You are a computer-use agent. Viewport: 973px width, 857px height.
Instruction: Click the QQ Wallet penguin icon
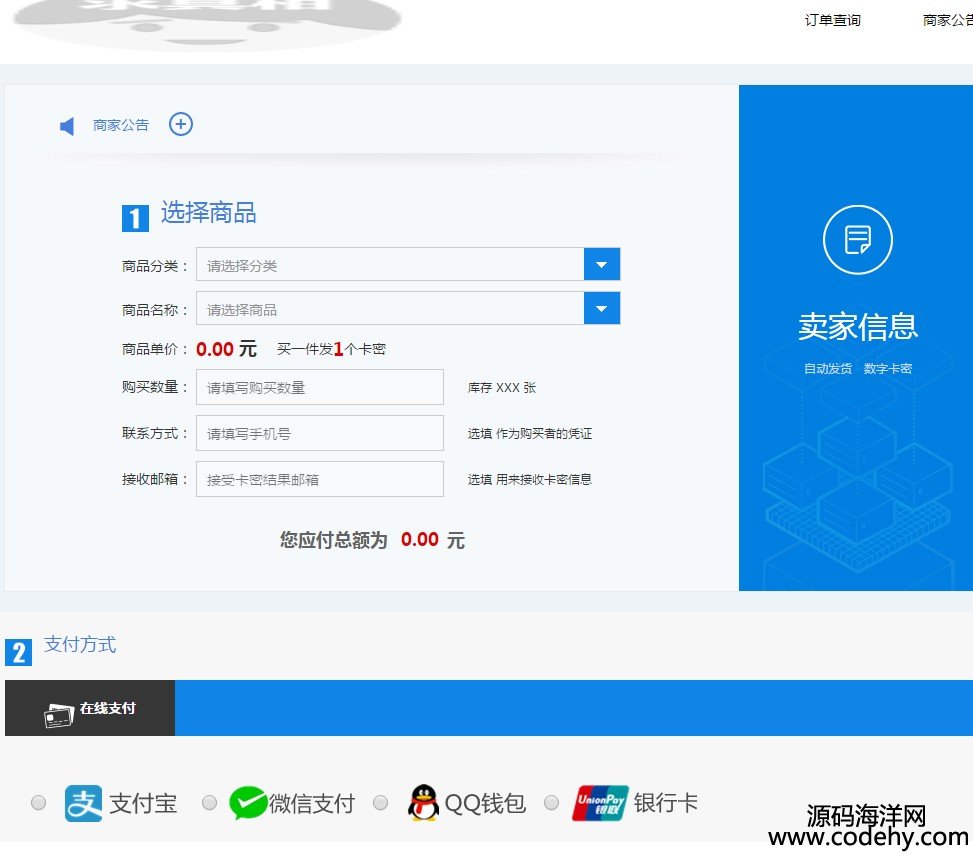(x=423, y=802)
